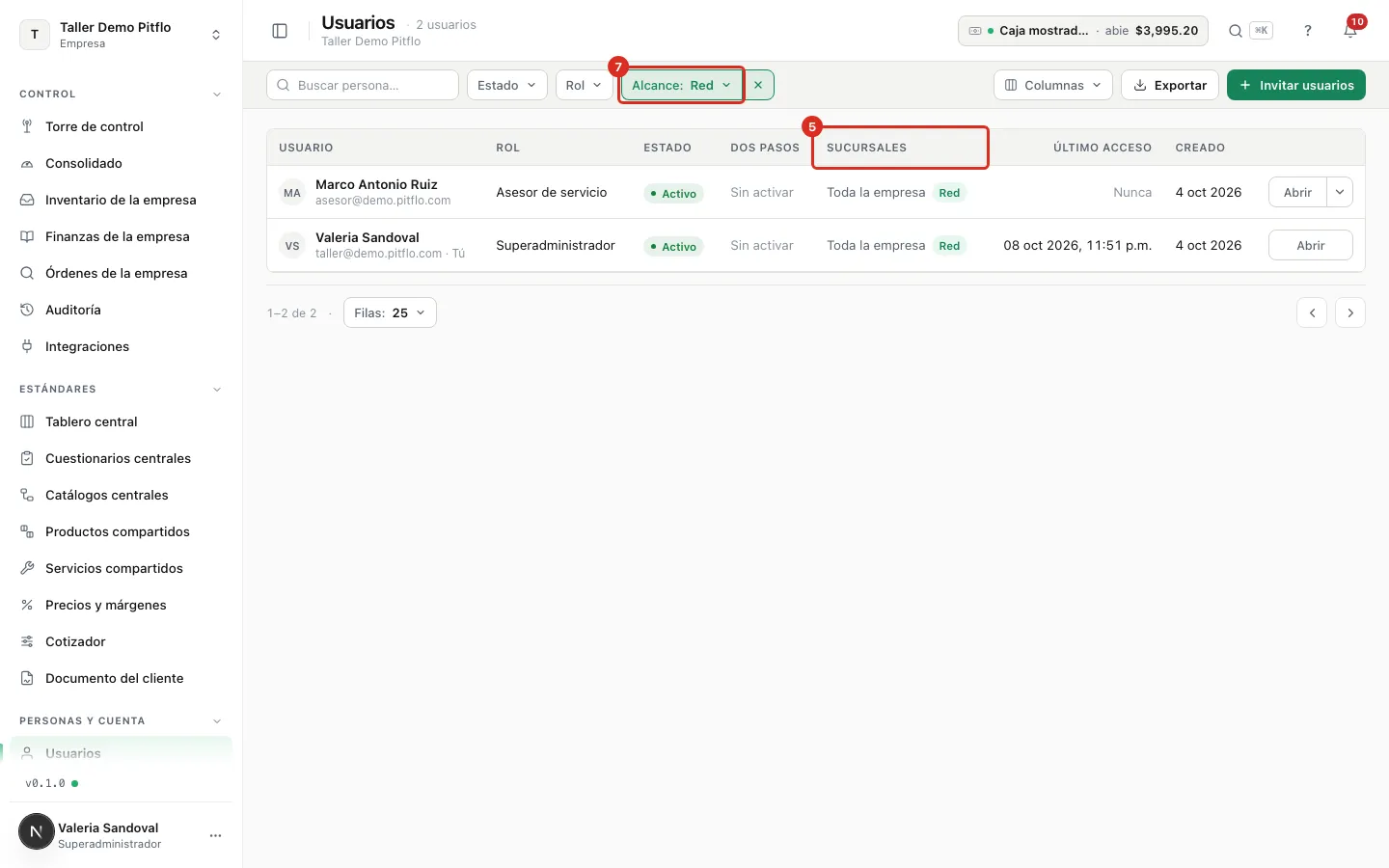Go to Auditoría
Image resolution: width=1389 pixels, height=868 pixels.
point(121,310)
